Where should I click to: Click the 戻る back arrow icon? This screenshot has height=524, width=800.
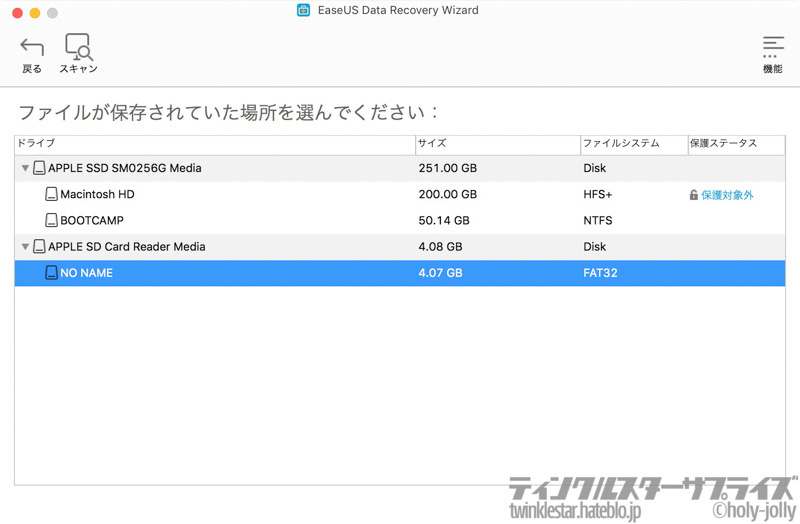click(x=32, y=47)
